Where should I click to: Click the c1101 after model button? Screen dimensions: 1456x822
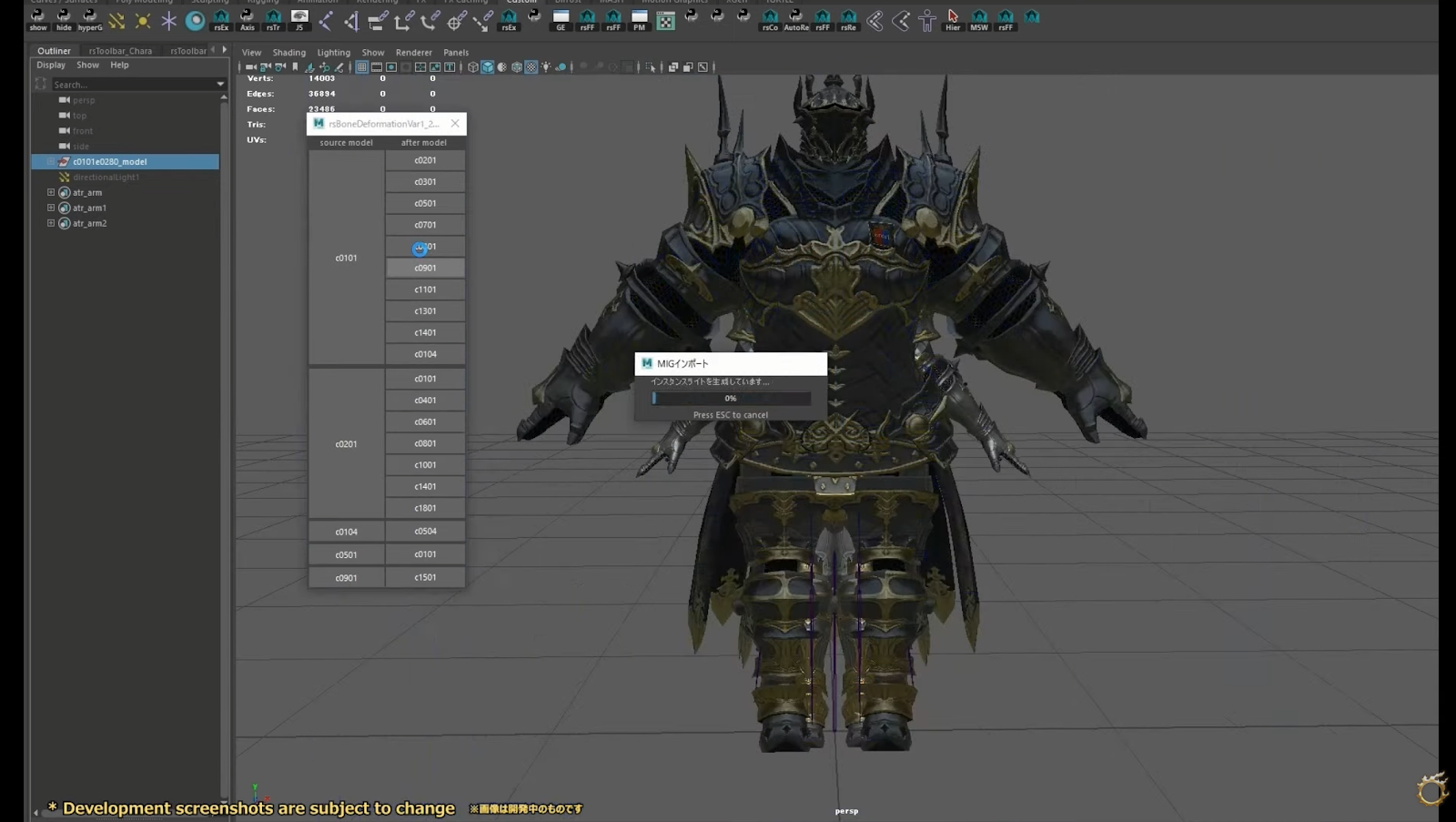(x=425, y=289)
